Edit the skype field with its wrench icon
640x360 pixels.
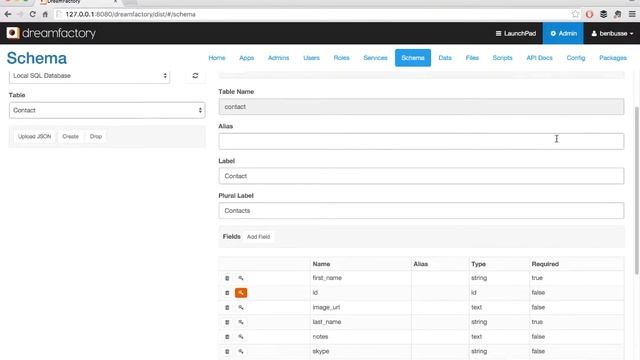[x=241, y=351]
